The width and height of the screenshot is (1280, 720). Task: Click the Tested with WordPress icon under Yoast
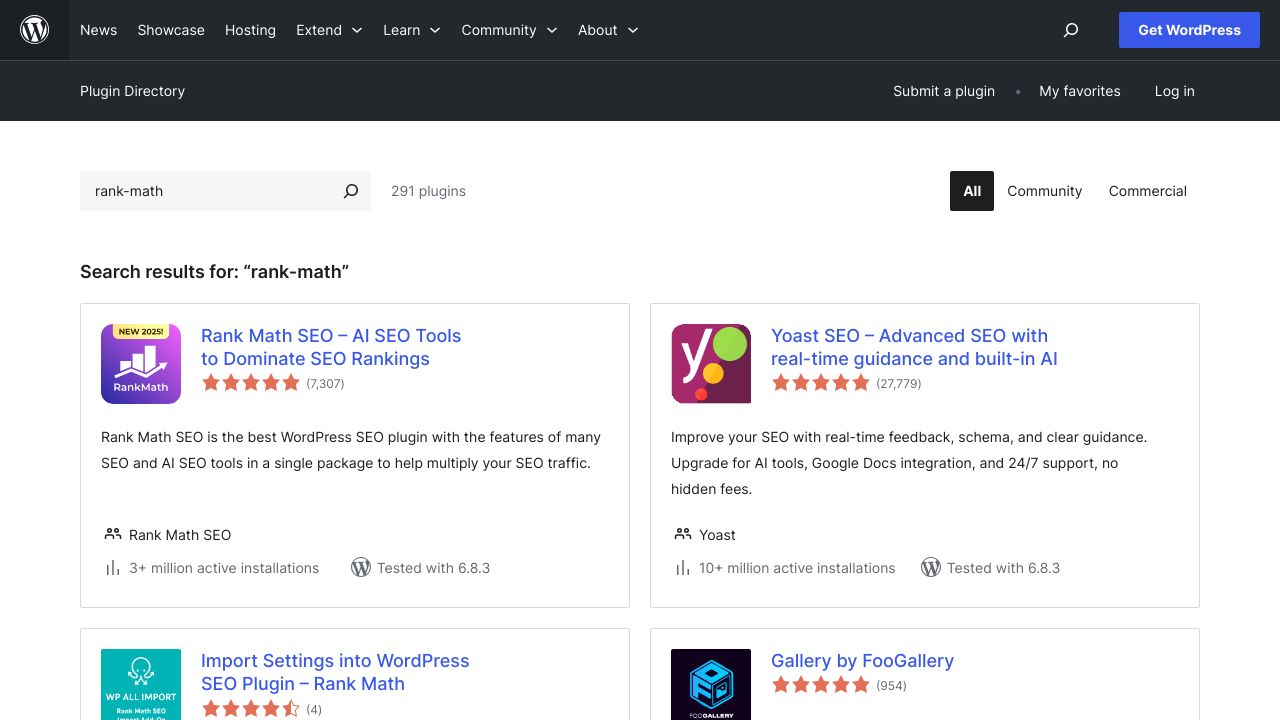pos(931,567)
